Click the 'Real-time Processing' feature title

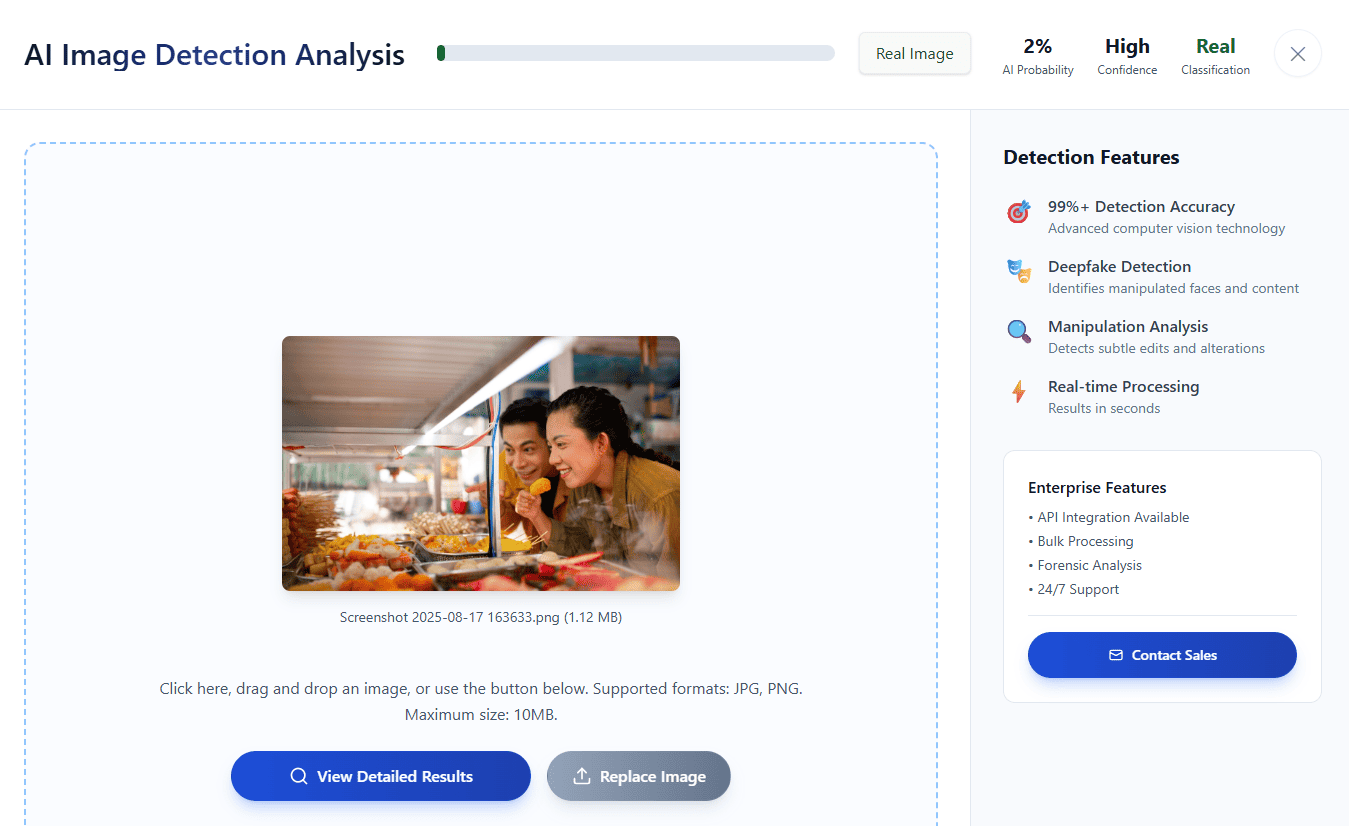click(1123, 387)
